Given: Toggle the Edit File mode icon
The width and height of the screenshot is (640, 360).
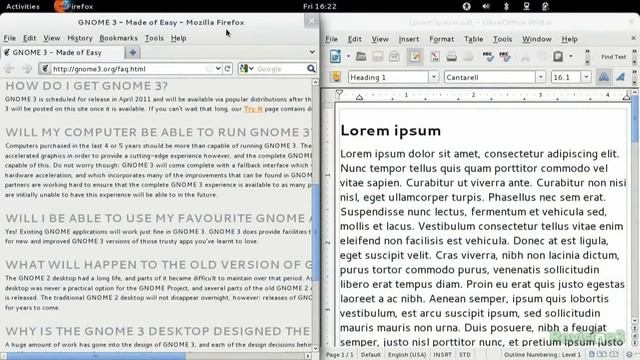Looking at the screenshot, I should 415,56.
